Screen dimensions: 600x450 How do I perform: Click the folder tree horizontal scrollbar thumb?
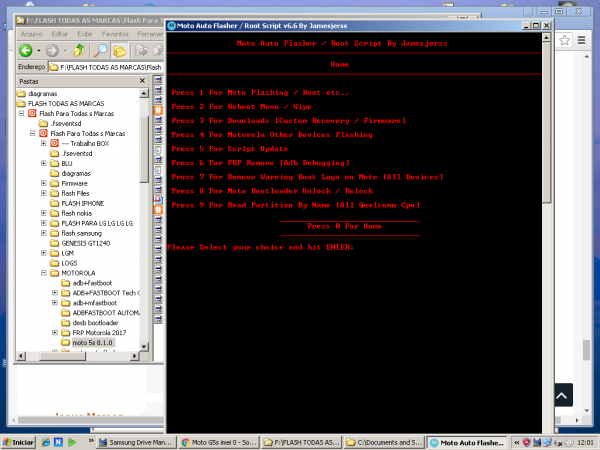63,356
